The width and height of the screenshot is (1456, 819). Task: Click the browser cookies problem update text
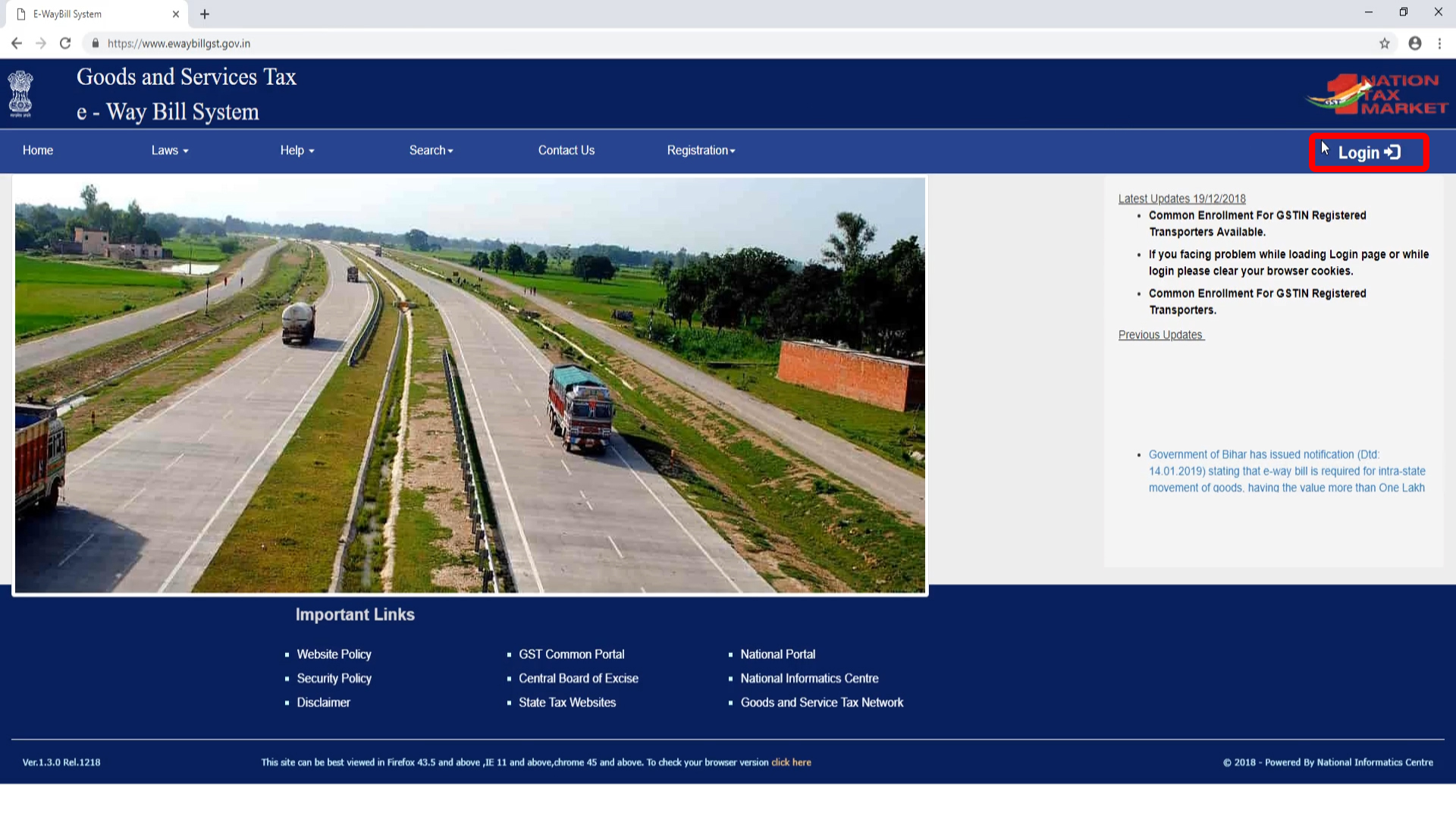click(x=1288, y=262)
